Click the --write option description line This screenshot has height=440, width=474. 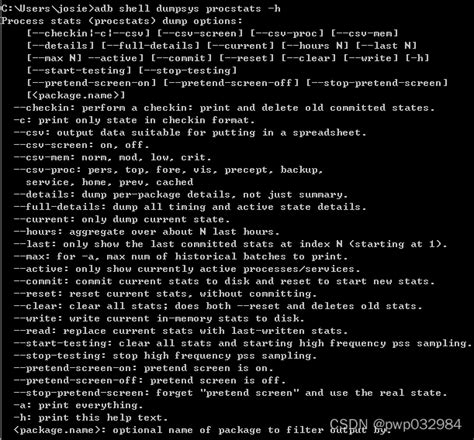pyautogui.click(x=159, y=319)
